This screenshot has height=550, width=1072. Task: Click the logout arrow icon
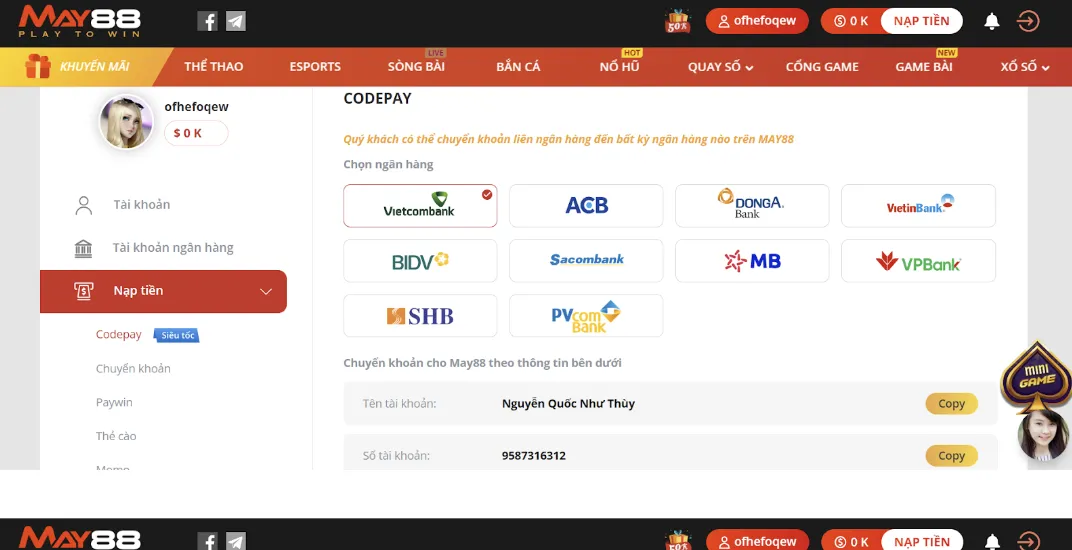coord(1028,21)
